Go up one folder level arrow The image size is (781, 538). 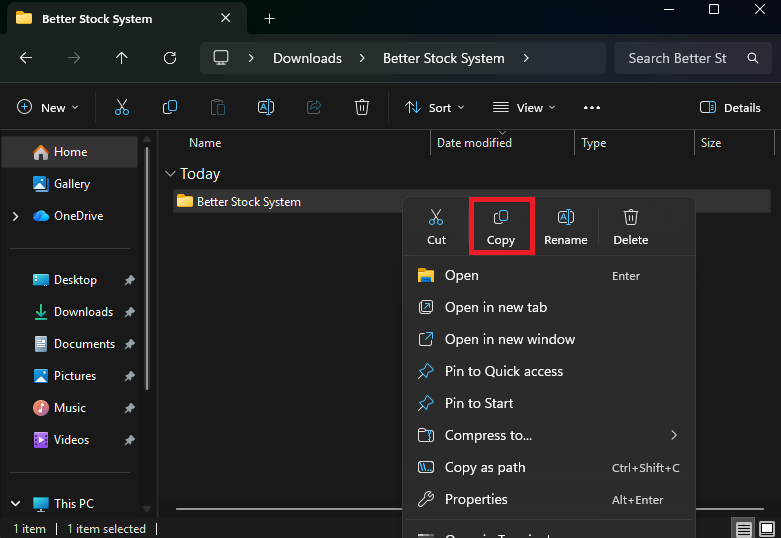(x=122, y=58)
